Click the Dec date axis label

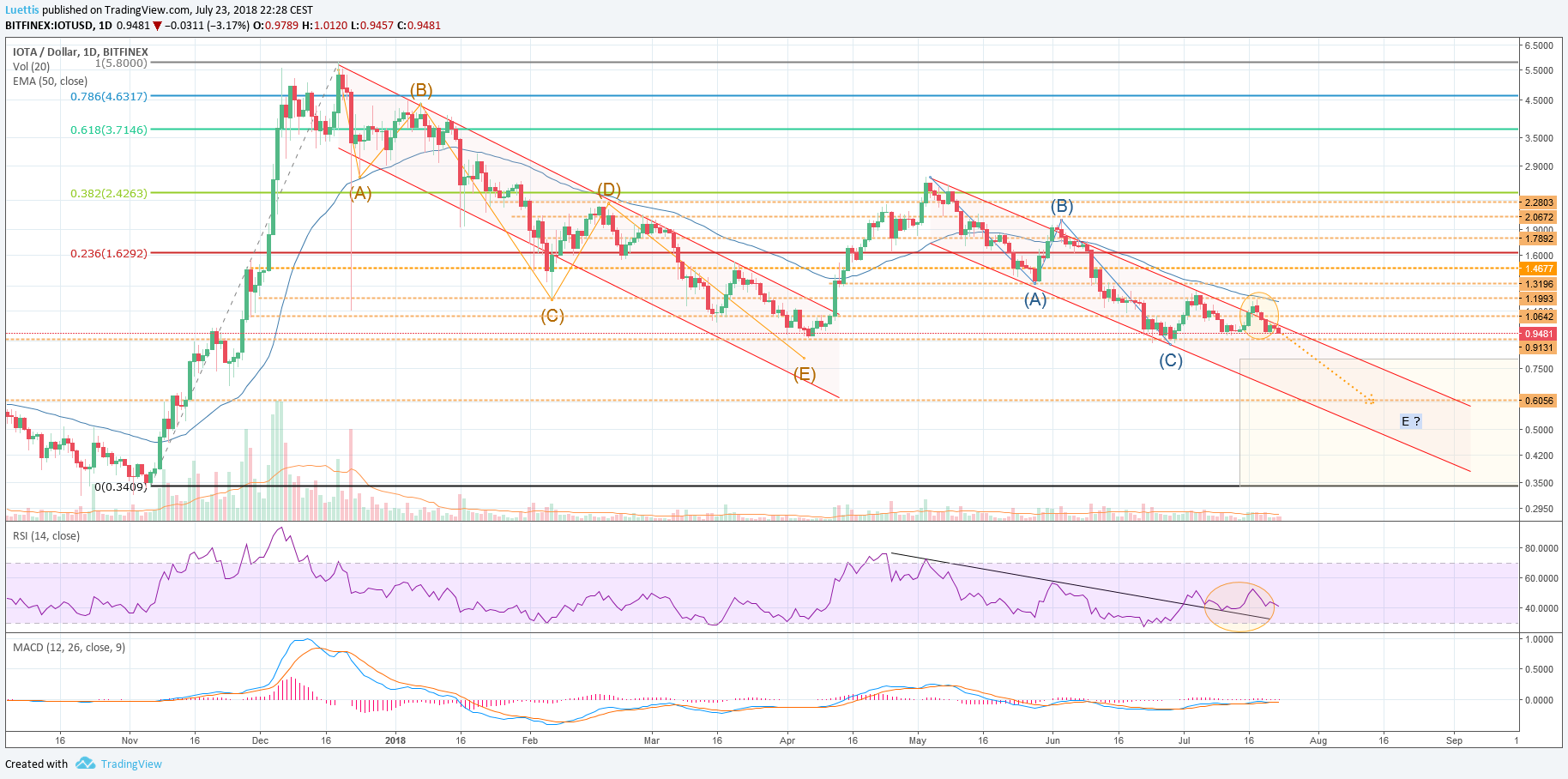tap(261, 740)
